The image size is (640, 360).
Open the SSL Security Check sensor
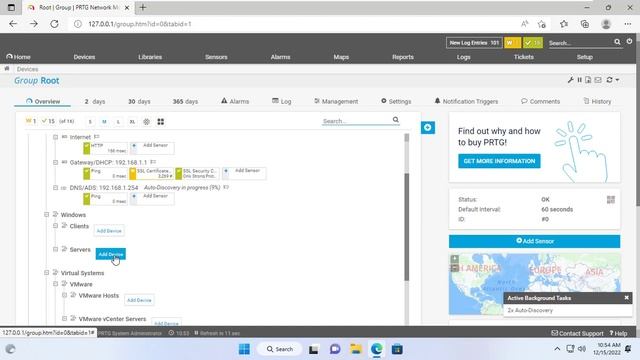pos(197,173)
